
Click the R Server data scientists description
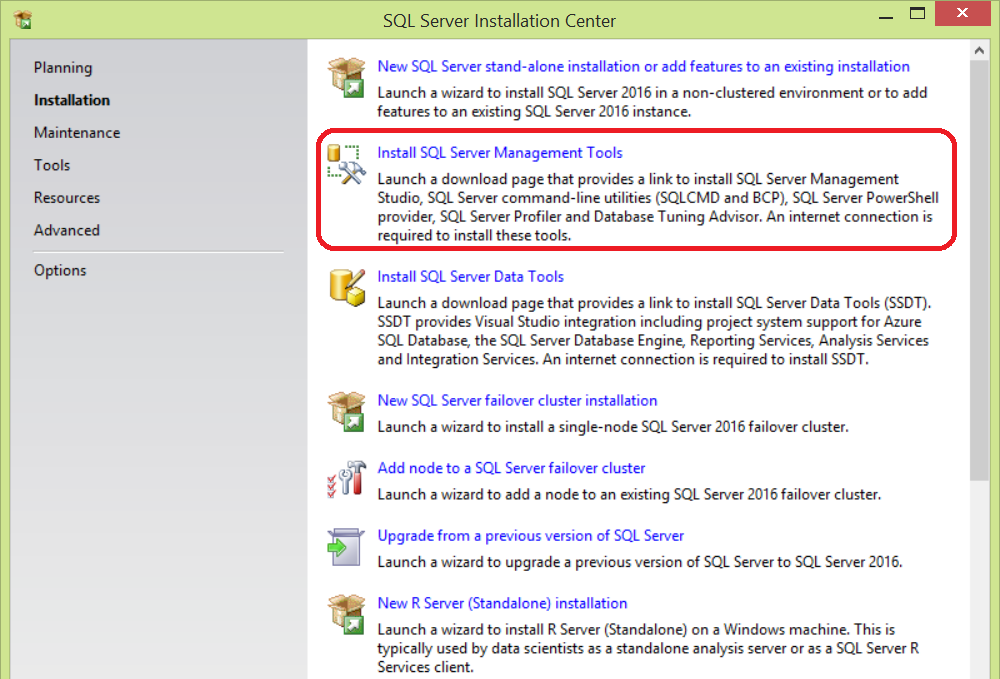pos(648,648)
